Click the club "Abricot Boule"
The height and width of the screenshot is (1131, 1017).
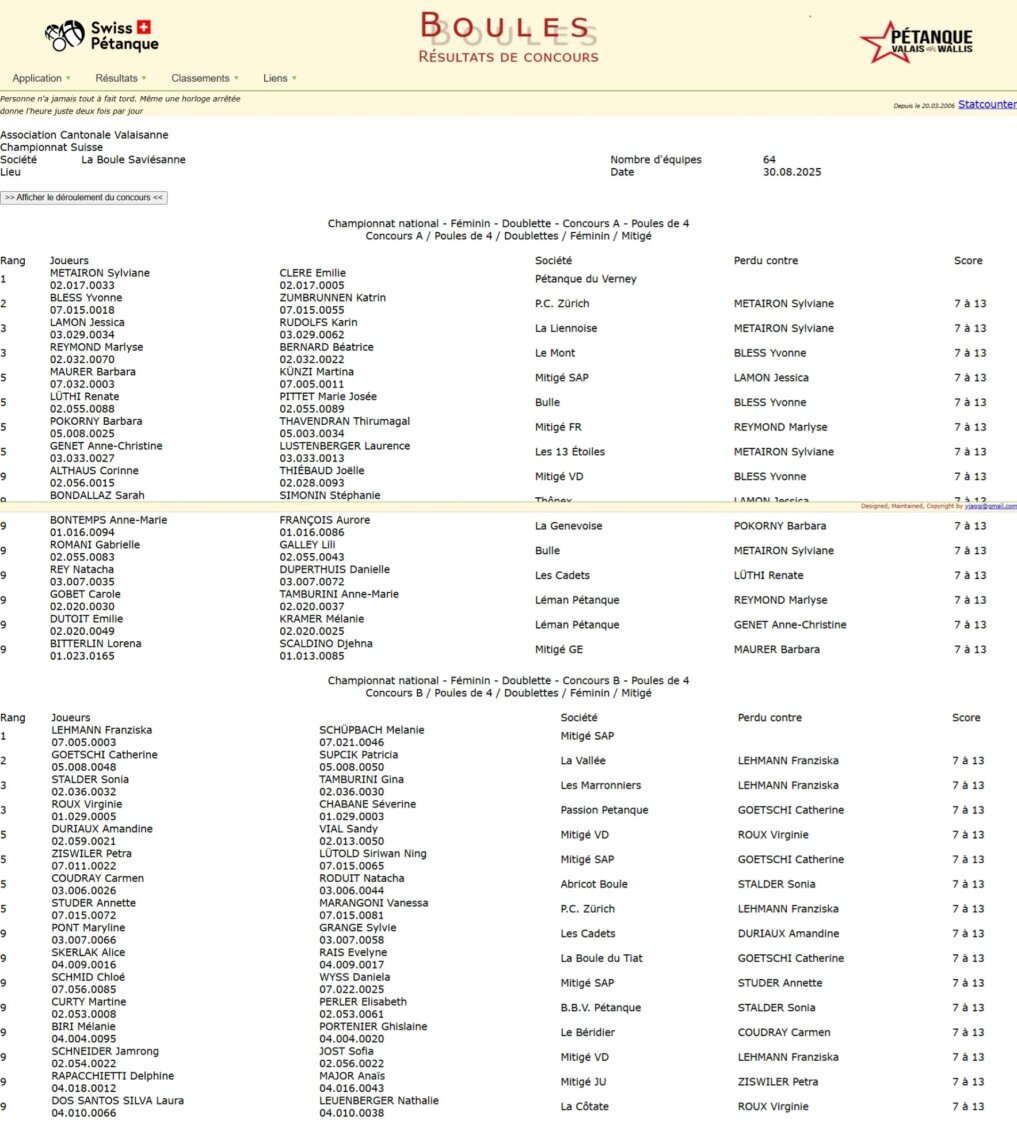pos(594,884)
